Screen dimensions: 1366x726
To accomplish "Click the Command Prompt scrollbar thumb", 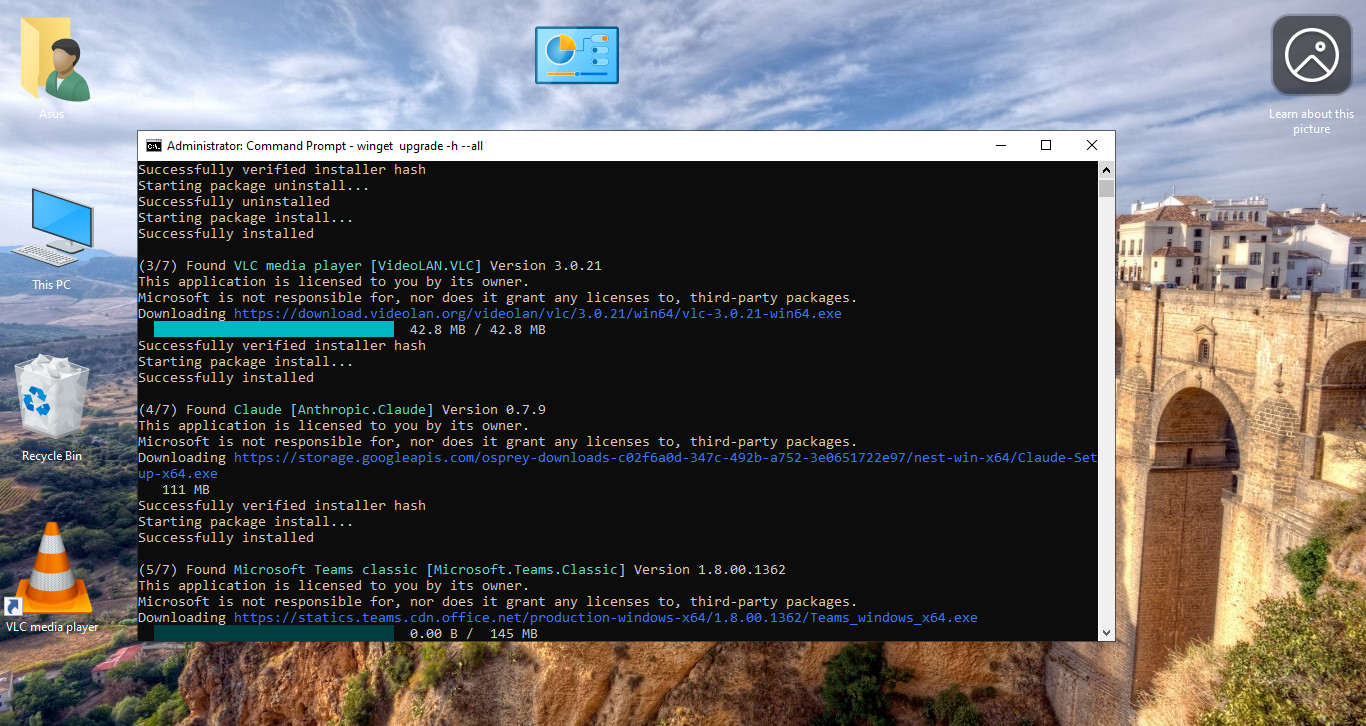I will pos(1106,188).
